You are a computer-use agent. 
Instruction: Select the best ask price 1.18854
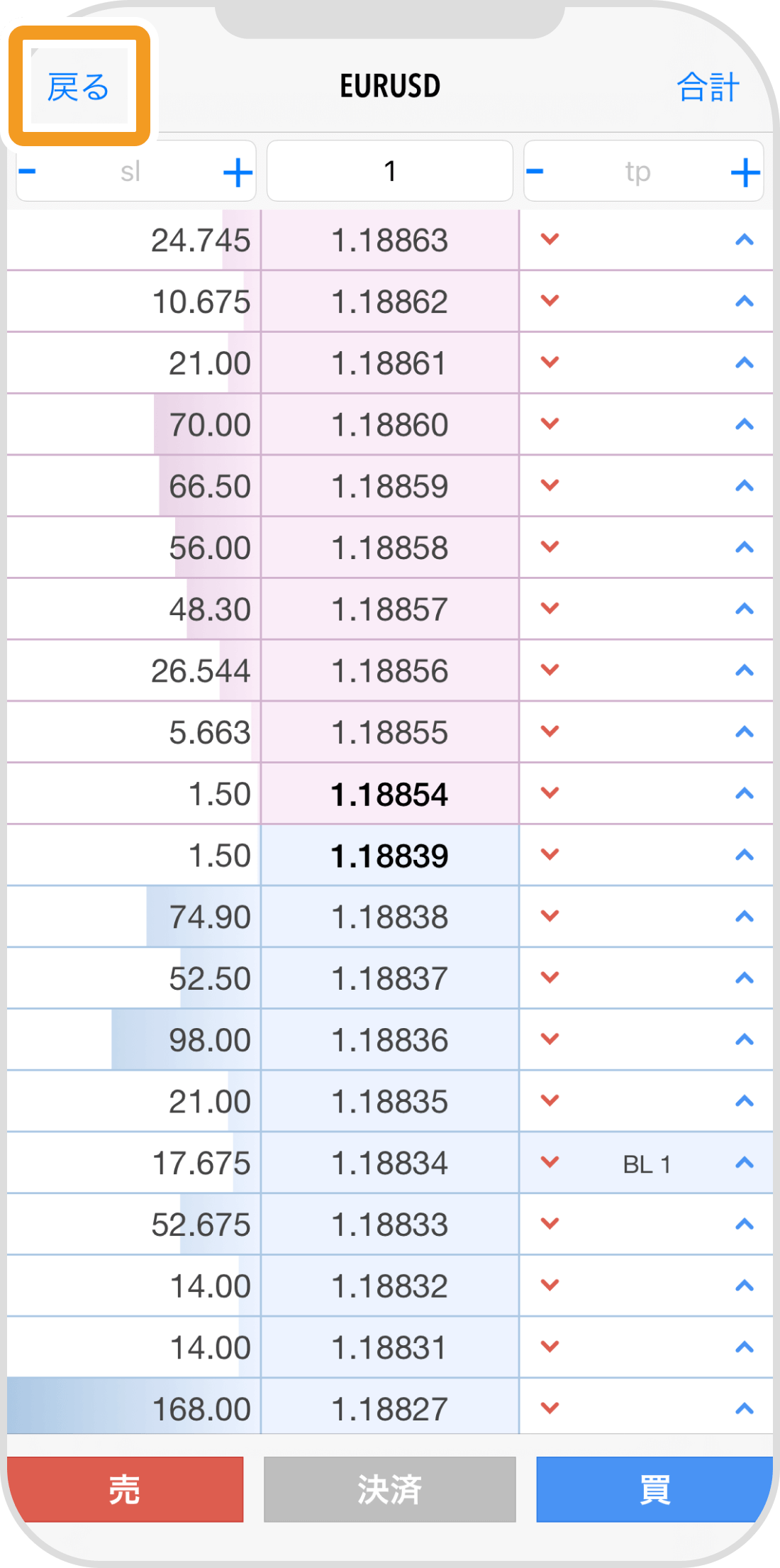click(389, 794)
